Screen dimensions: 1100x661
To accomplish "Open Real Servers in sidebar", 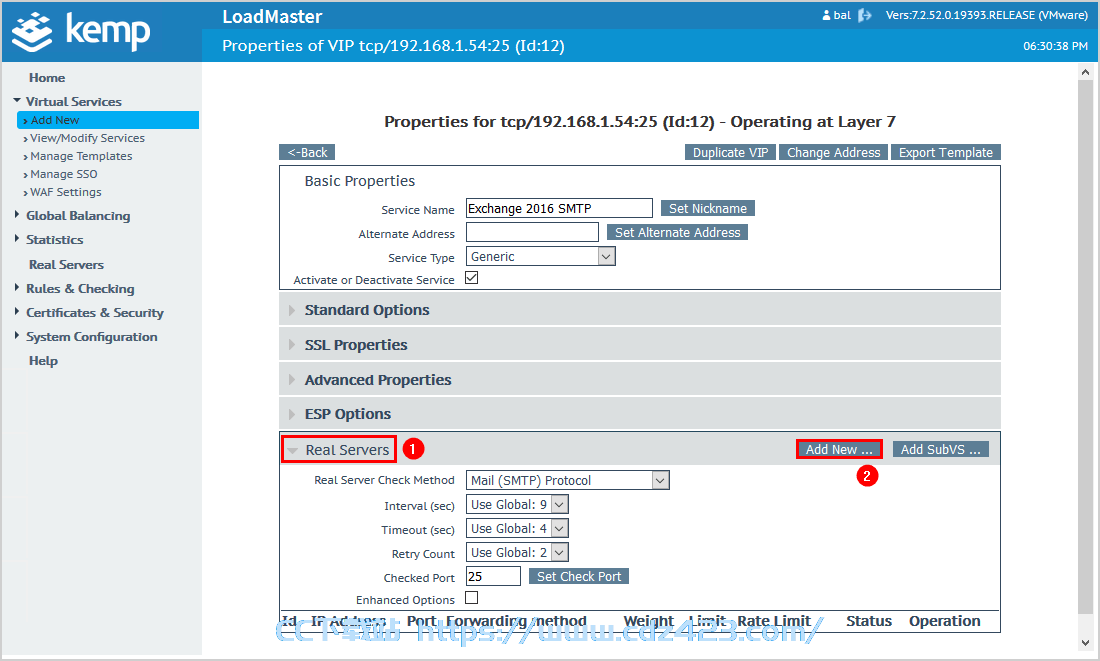I will click(x=66, y=265).
